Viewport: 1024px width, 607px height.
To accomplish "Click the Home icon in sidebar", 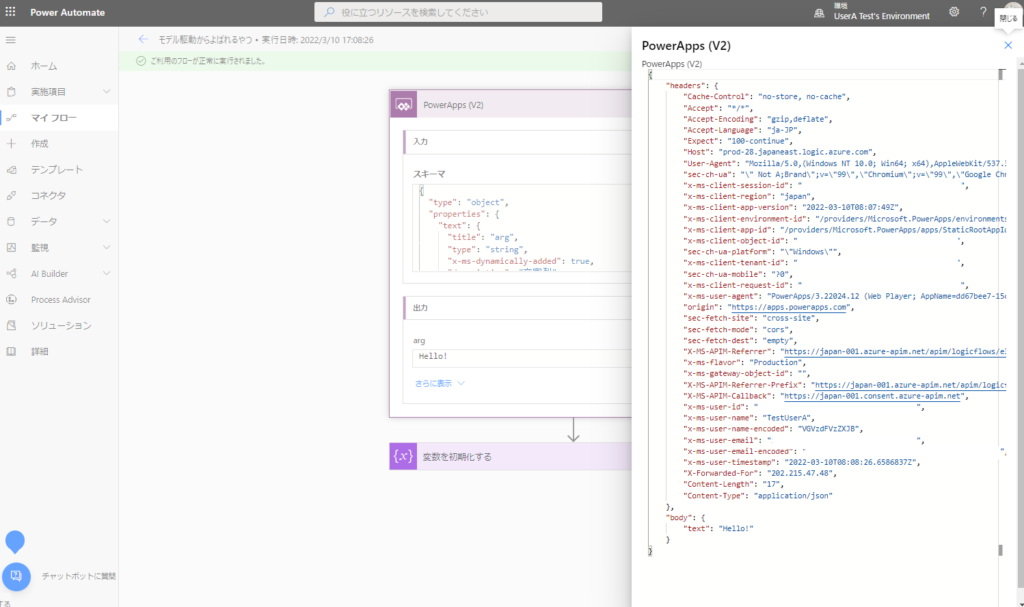I will click(11, 66).
